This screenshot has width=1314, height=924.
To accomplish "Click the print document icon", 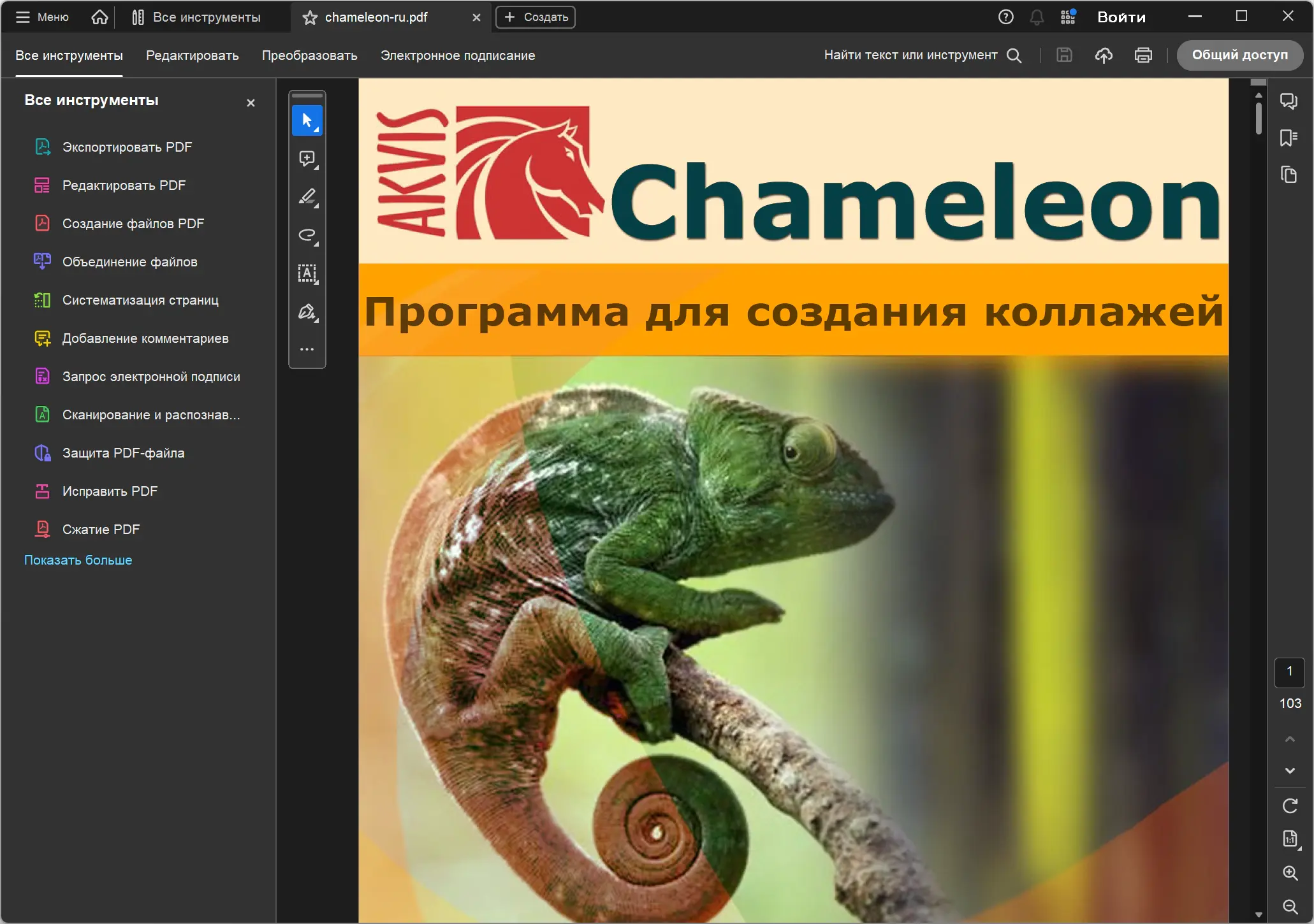I will [1142, 55].
